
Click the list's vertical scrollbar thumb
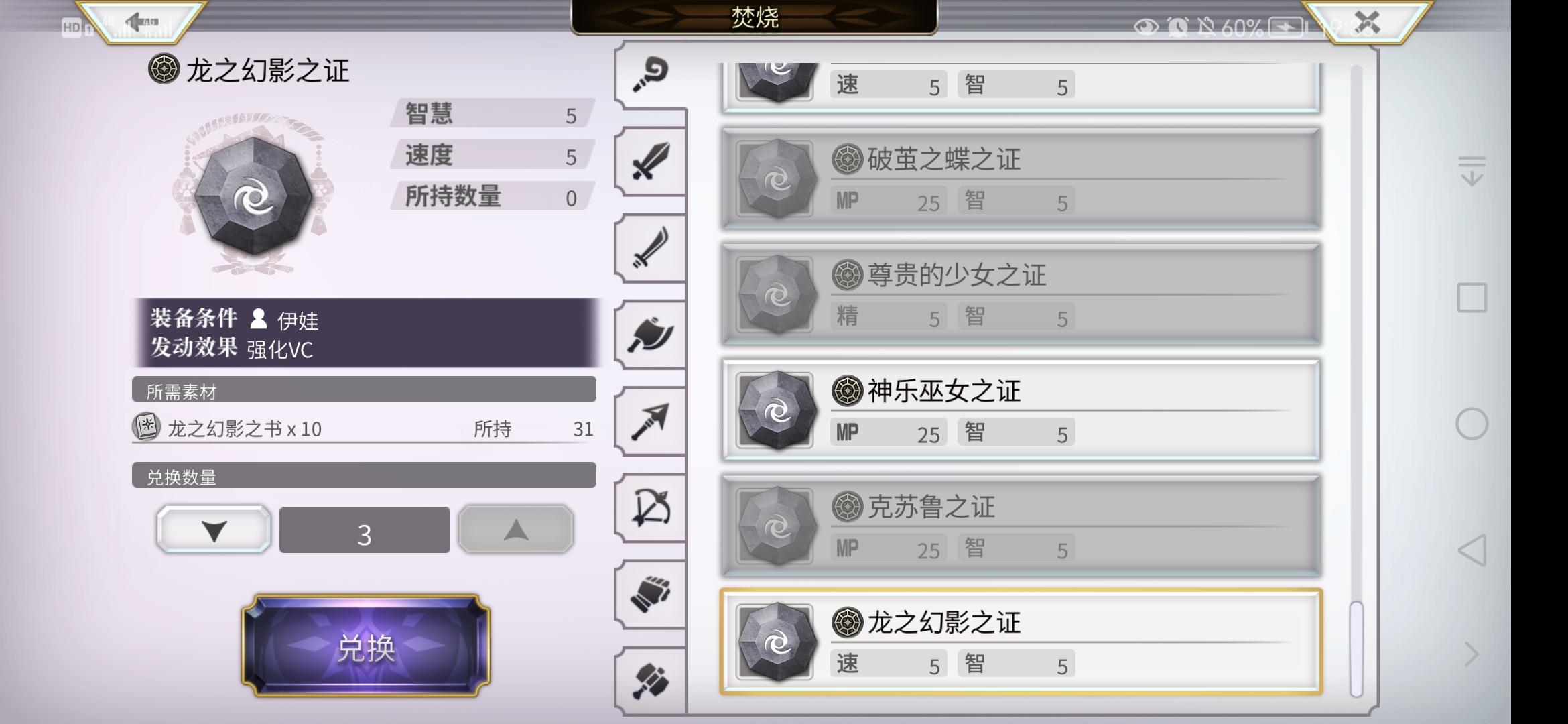click(x=1356, y=649)
